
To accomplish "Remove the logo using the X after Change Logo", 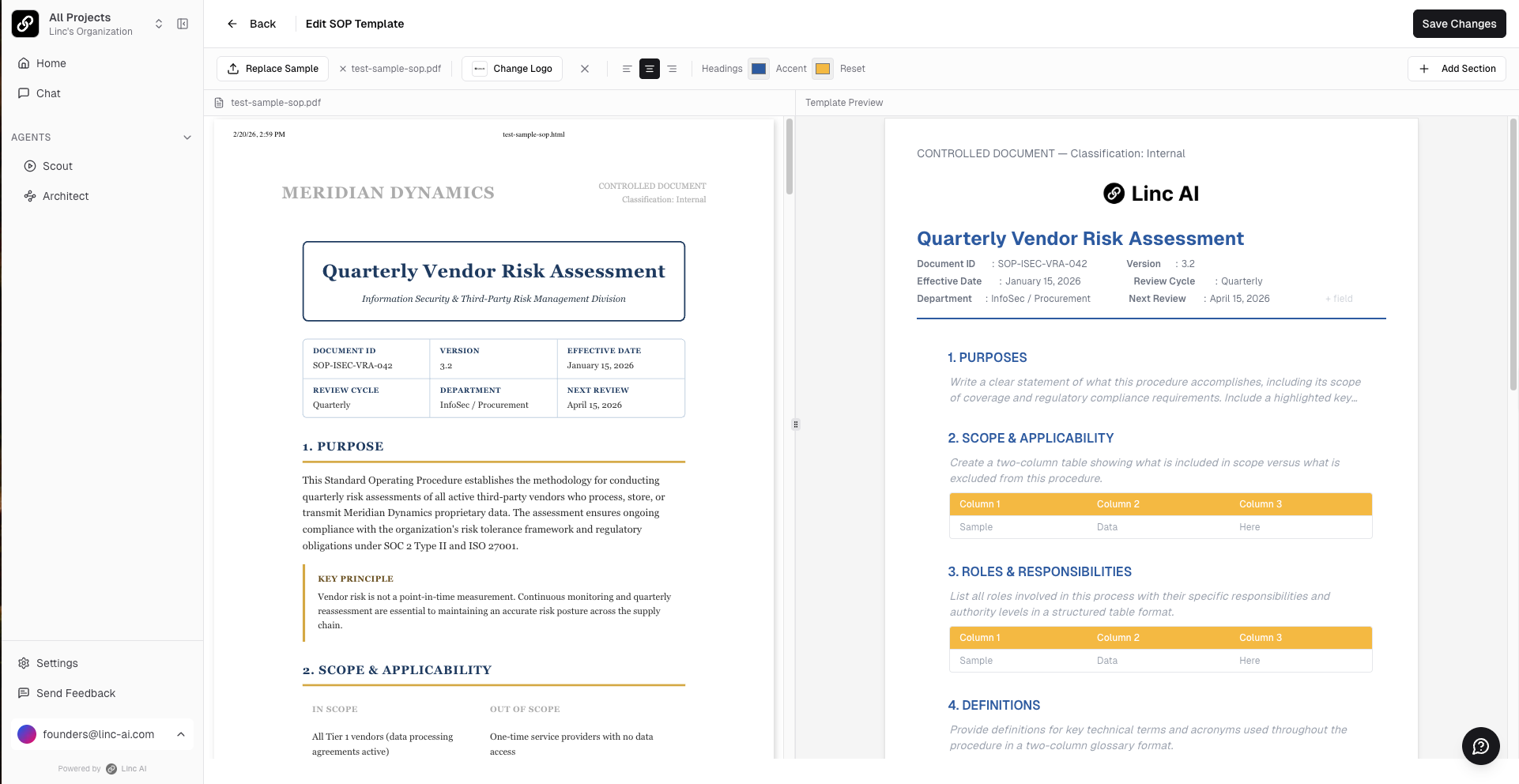I will click(585, 69).
